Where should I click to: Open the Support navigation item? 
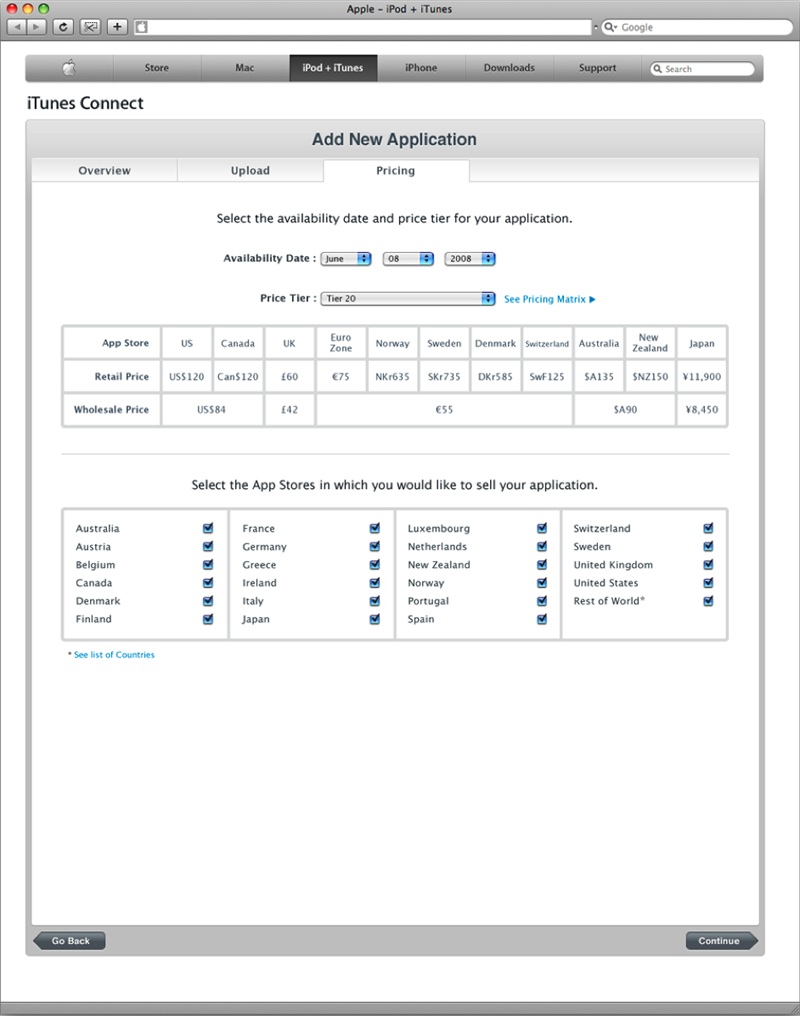(x=597, y=67)
